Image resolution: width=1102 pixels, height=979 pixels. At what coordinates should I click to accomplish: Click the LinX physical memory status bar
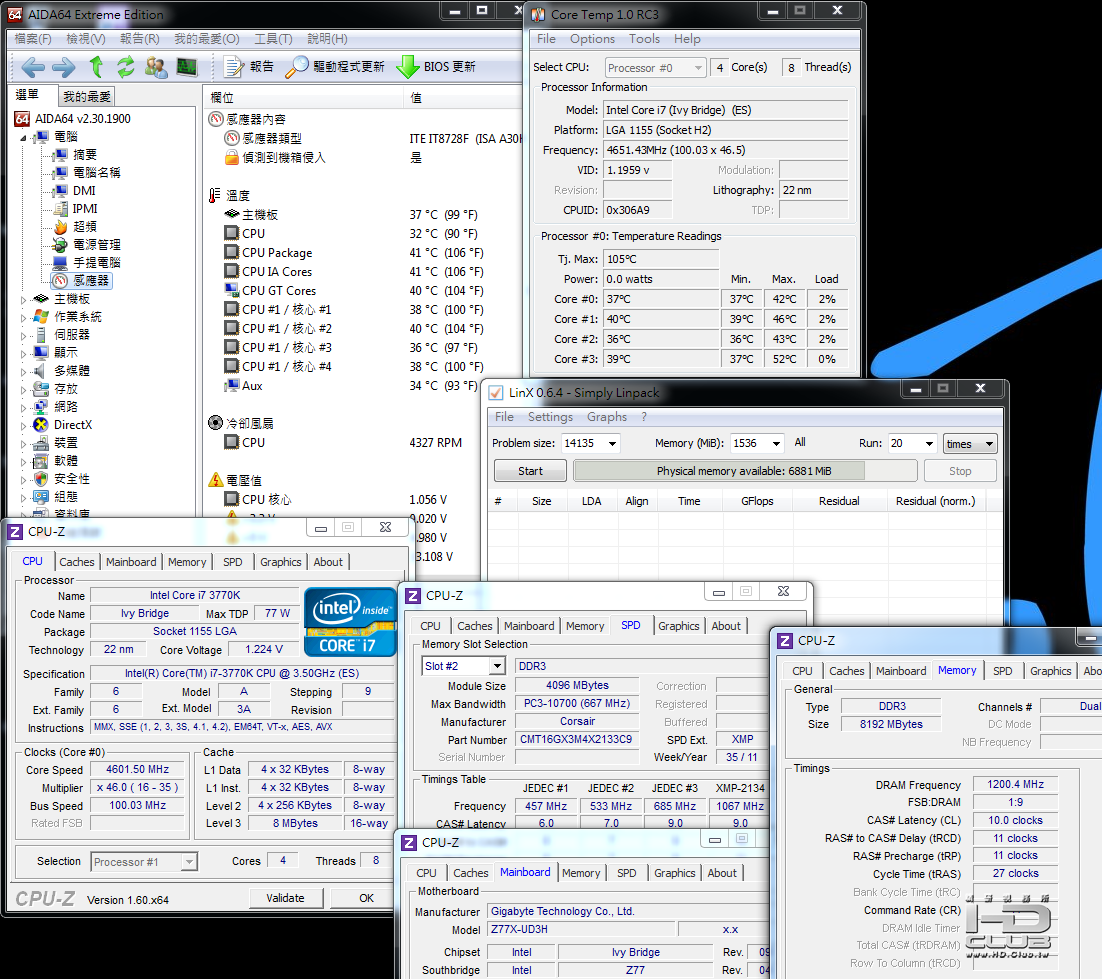[x=745, y=471]
